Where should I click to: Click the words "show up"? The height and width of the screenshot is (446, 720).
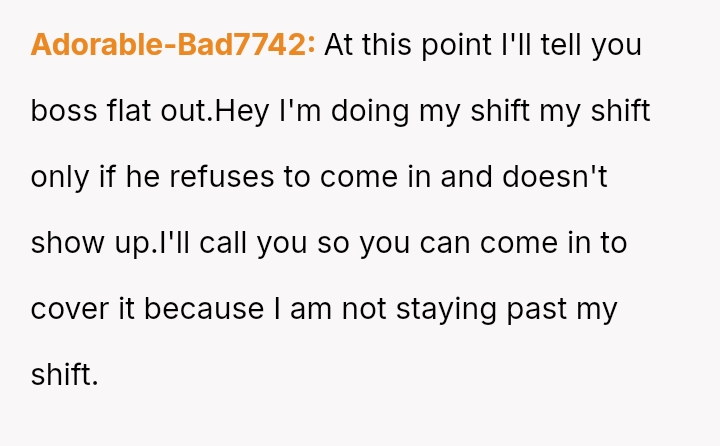point(95,243)
